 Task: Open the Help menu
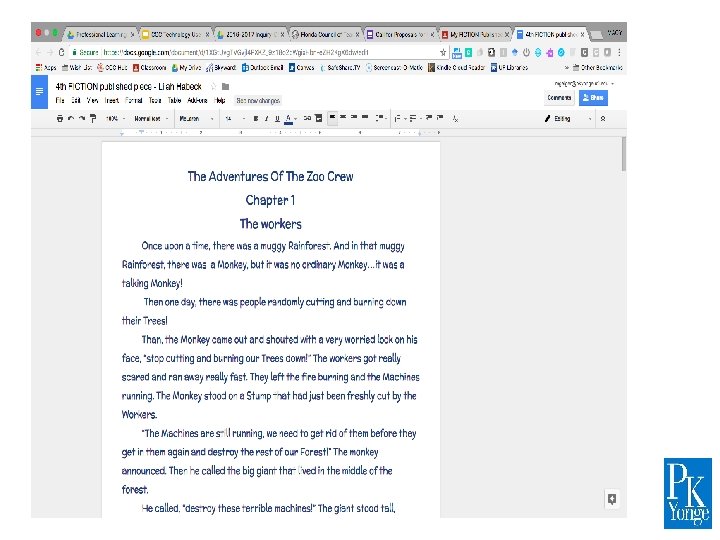[x=220, y=101]
